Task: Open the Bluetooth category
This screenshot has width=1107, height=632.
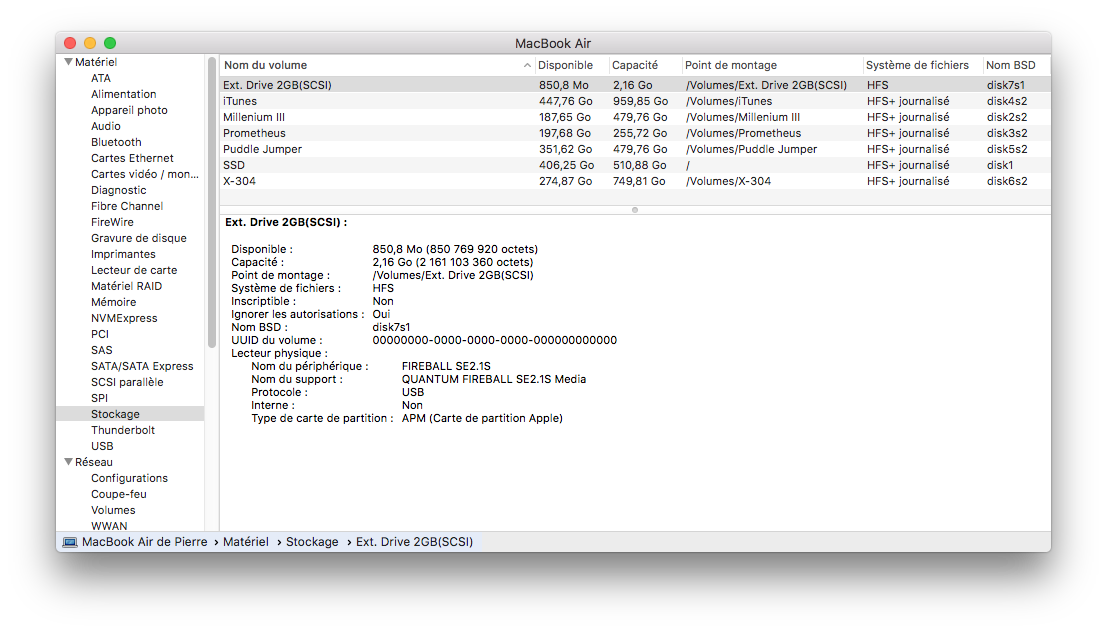Action: point(116,142)
